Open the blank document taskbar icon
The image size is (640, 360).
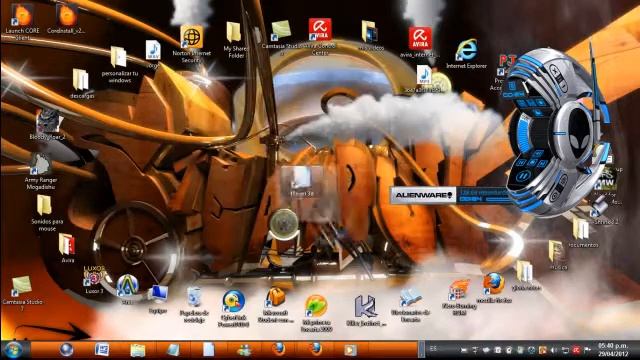click(209, 350)
